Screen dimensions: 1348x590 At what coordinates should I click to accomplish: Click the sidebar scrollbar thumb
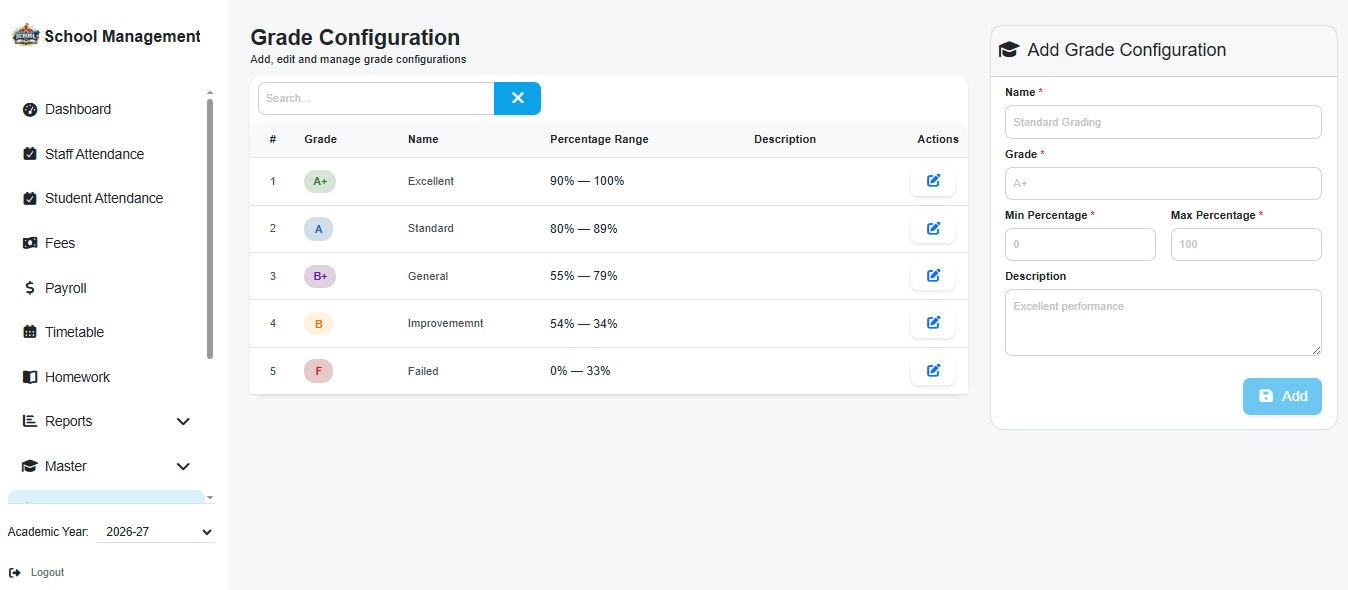click(x=210, y=228)
